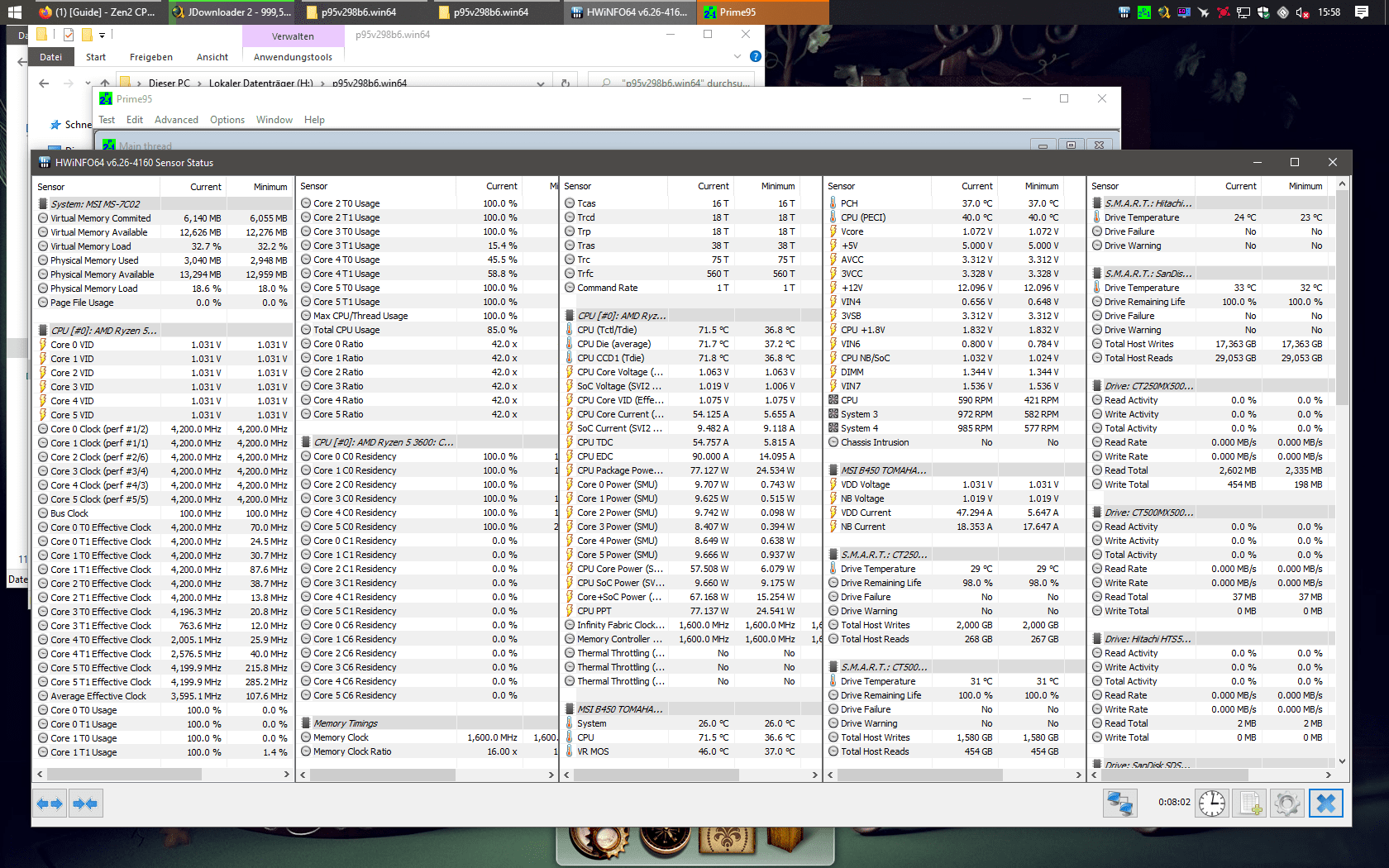1389x868 pixels.
Task: Open Prime95 Advanced menu
Action: tap(176, 120)
